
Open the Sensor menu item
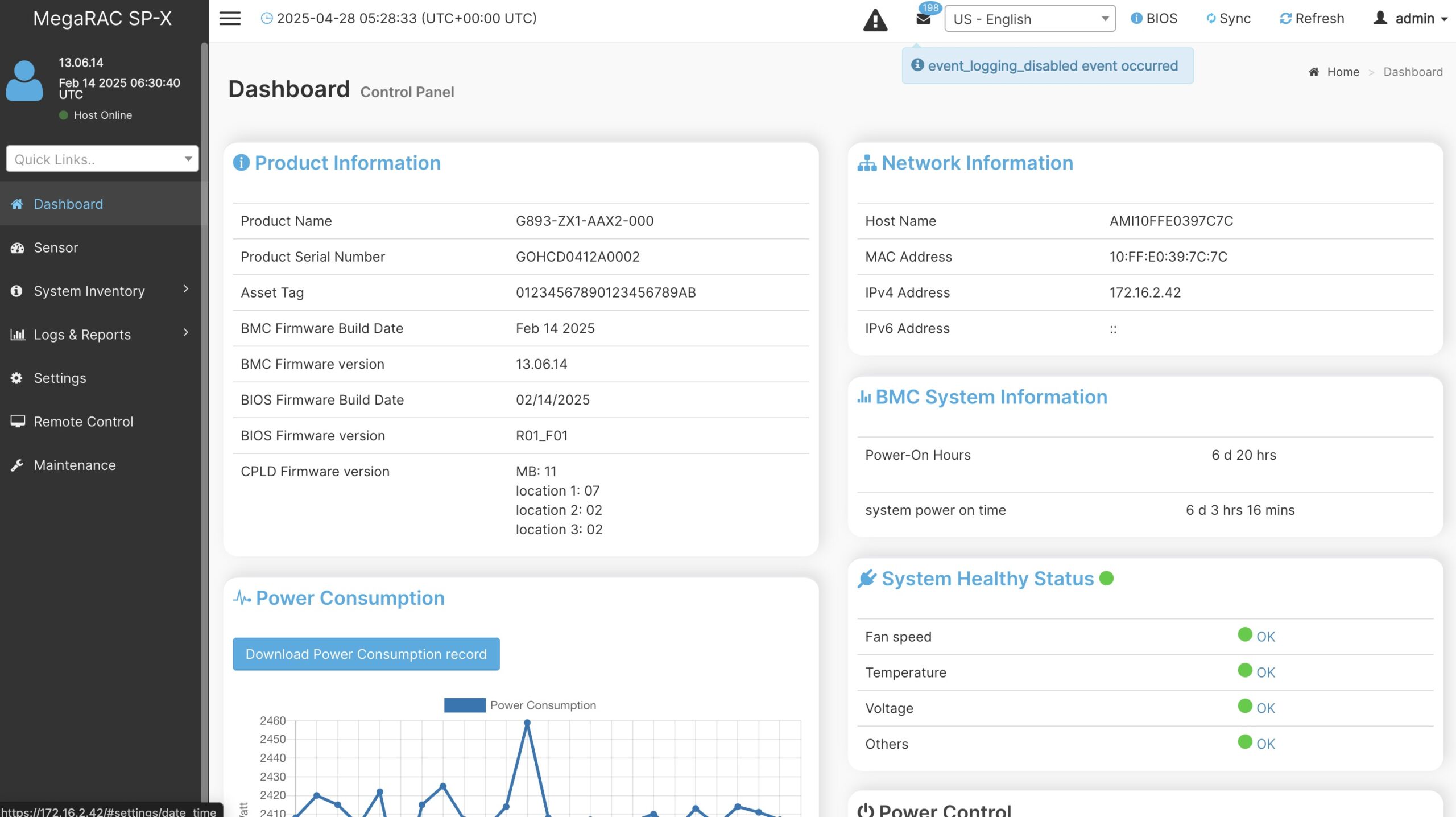pos(56,247)
